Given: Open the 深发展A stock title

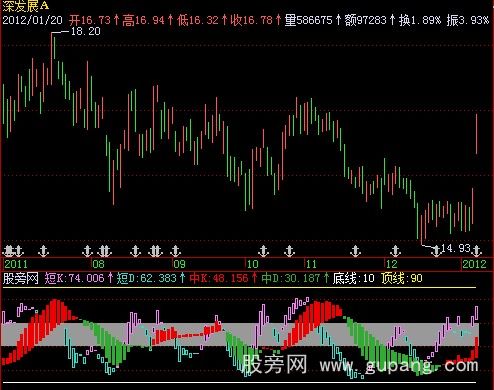Looking at the screenshot, I should (26, 6).
